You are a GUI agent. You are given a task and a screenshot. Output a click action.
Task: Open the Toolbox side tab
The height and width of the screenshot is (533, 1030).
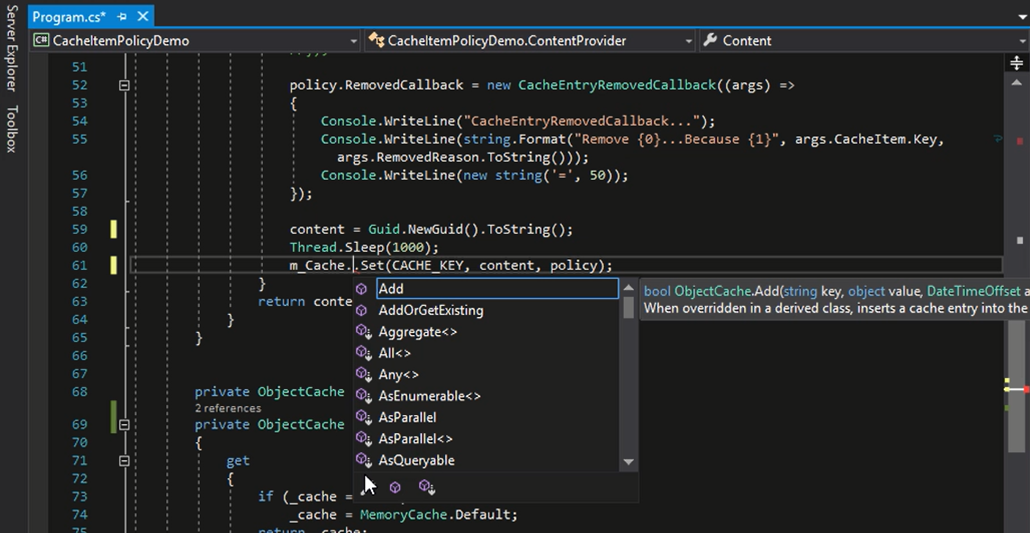(11, 128)
